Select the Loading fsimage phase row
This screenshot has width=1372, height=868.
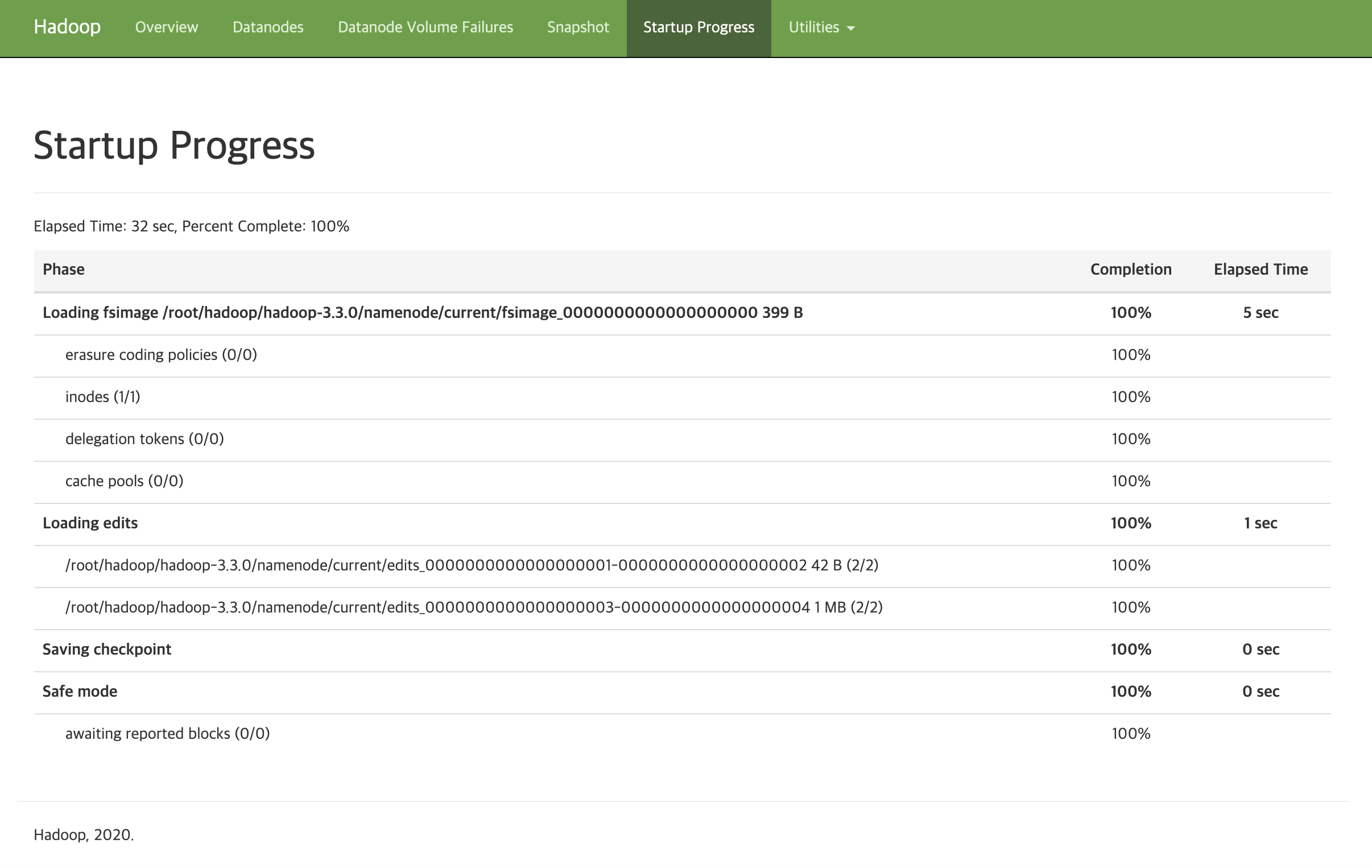[422, 313]
